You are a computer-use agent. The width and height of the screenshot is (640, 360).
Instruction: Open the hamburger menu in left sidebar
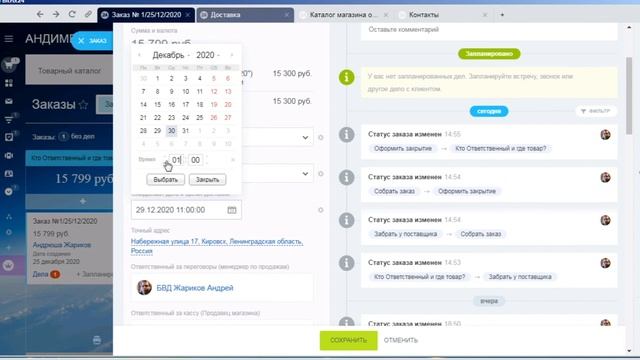point(9,39)
